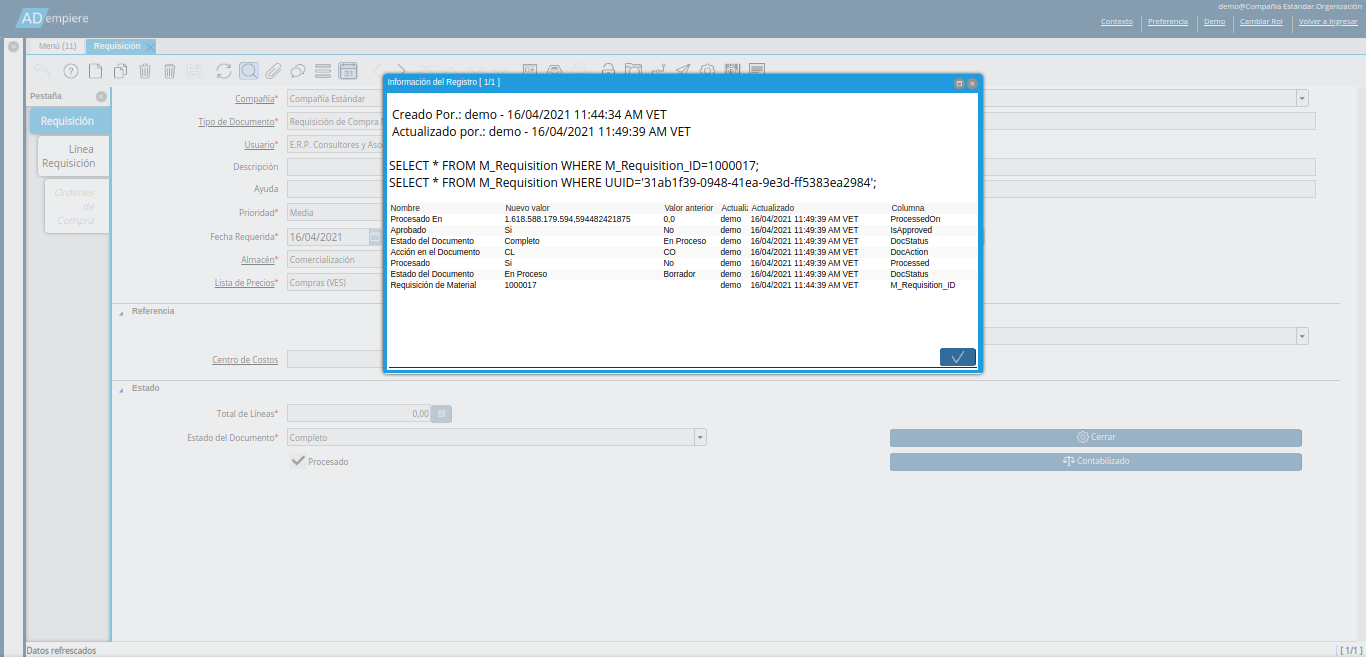
Task: Expand the Estado del Documento dropdown
Action: 700,437
